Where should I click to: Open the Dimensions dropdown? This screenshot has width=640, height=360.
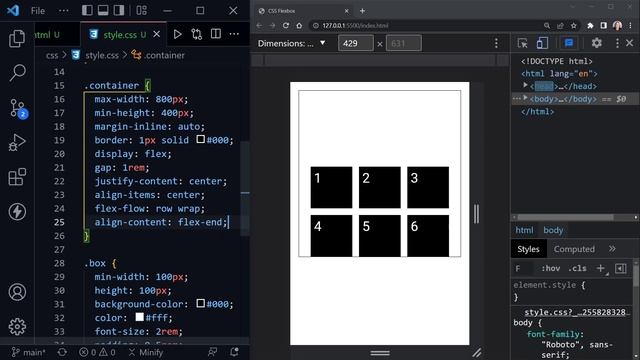pos(292,43)
